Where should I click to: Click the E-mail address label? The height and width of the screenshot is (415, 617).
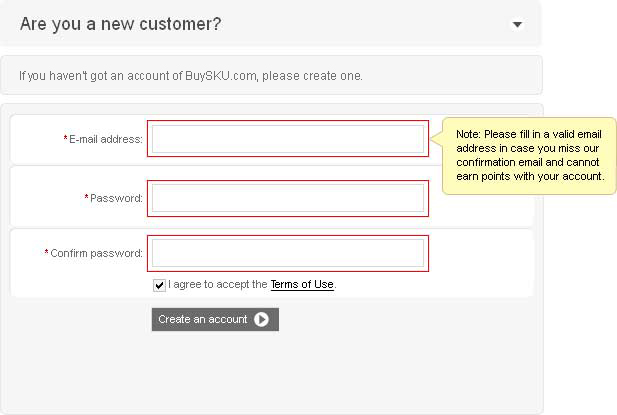105,139
